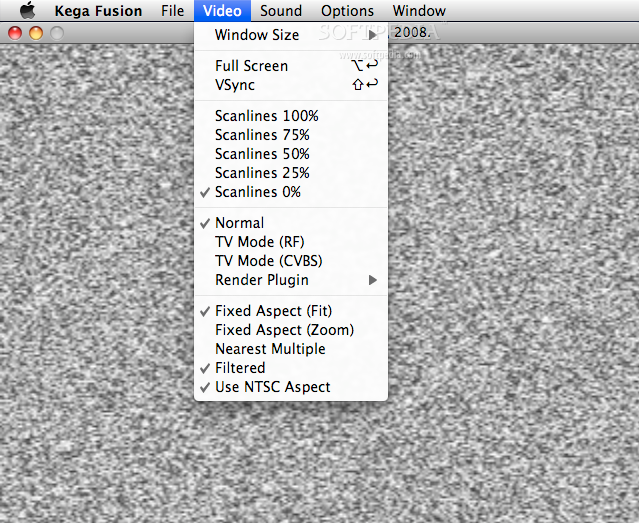Select Fixed Aspect (Fit) scaling
The height and width of the screenshot is (523, 639).
click(x=291, y=311)
